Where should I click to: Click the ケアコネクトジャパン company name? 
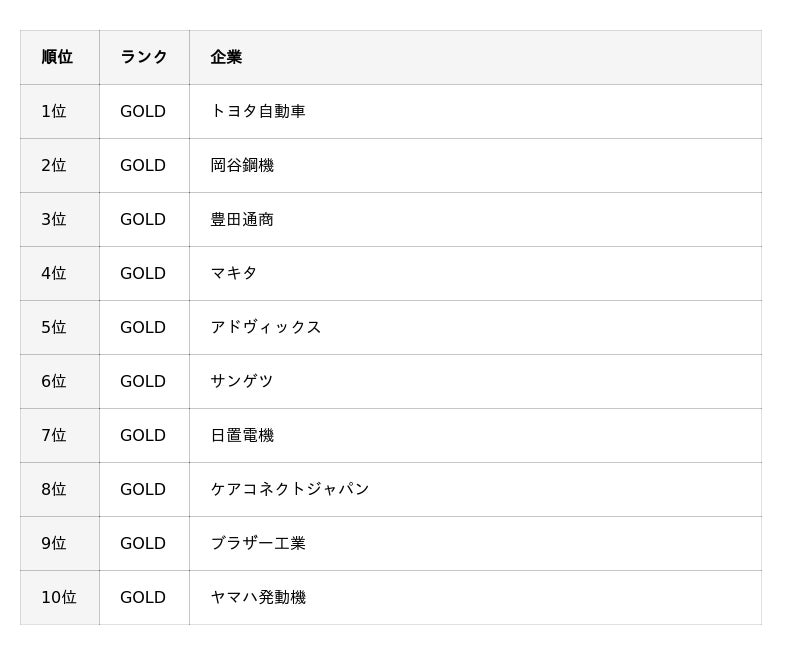[x=290, y=489]
